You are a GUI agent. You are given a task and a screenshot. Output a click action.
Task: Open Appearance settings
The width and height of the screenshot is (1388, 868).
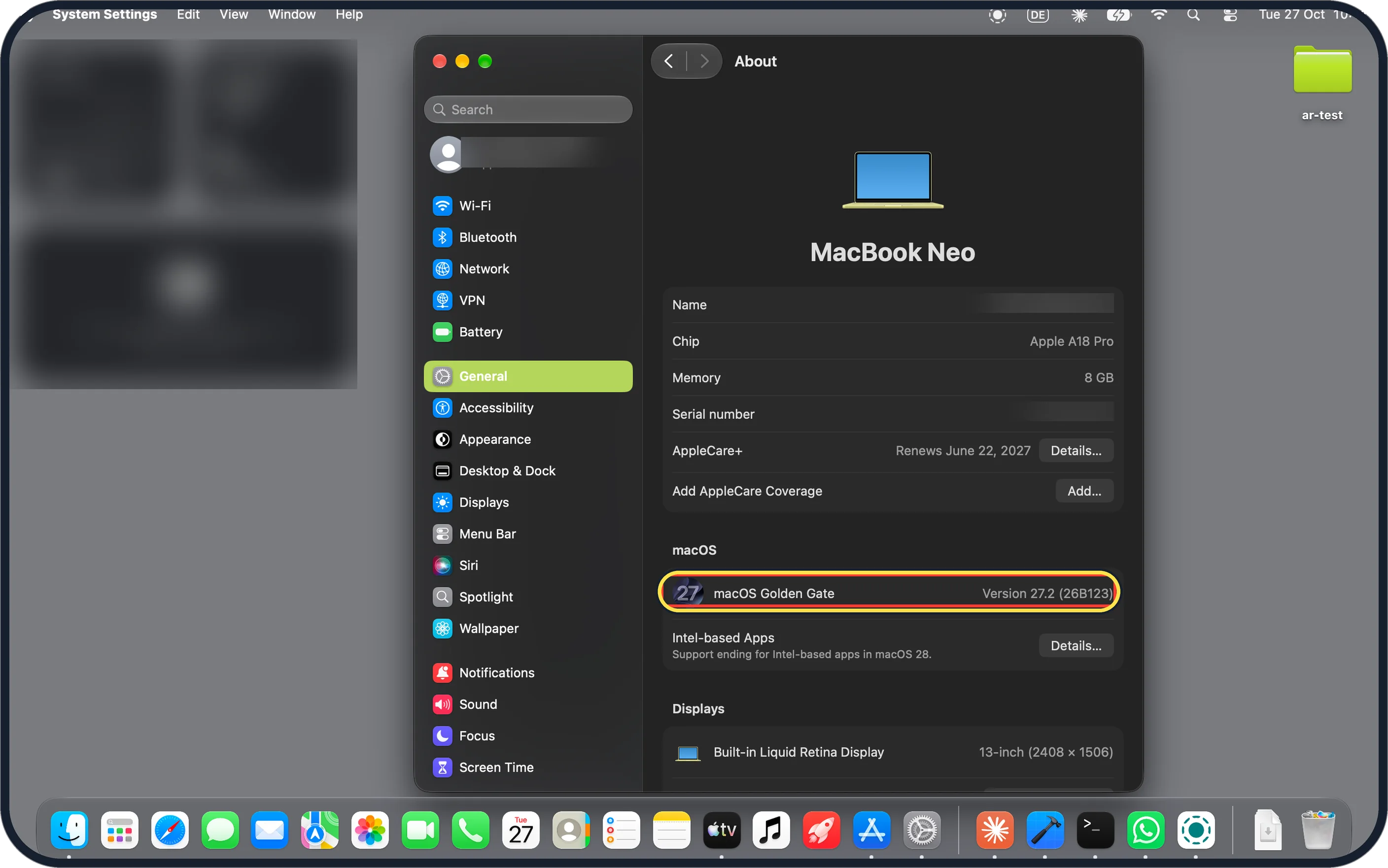point(528,439)
